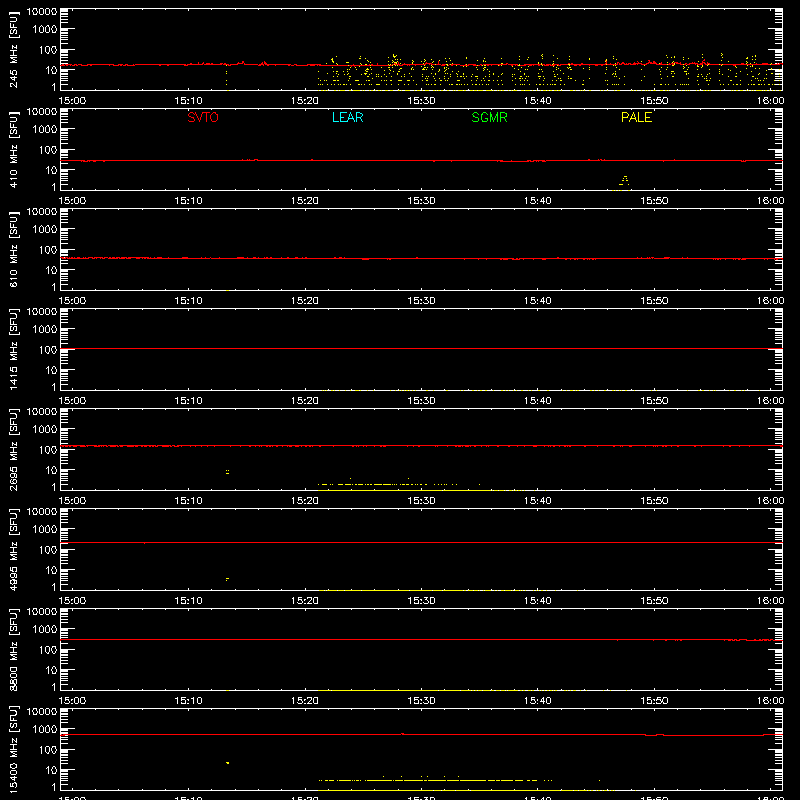The height and width of the screenshot is (800, 800).
Task: Click 15:50 time label under 410 MHz plot
Action: (654, 201)
